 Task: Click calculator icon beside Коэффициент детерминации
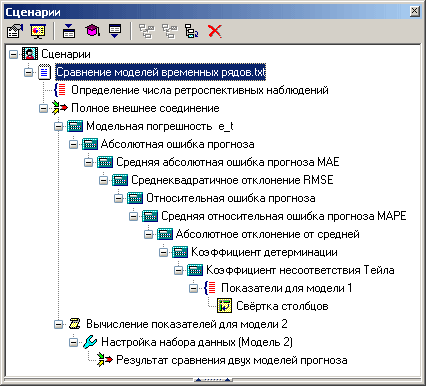tap(180, 252)
